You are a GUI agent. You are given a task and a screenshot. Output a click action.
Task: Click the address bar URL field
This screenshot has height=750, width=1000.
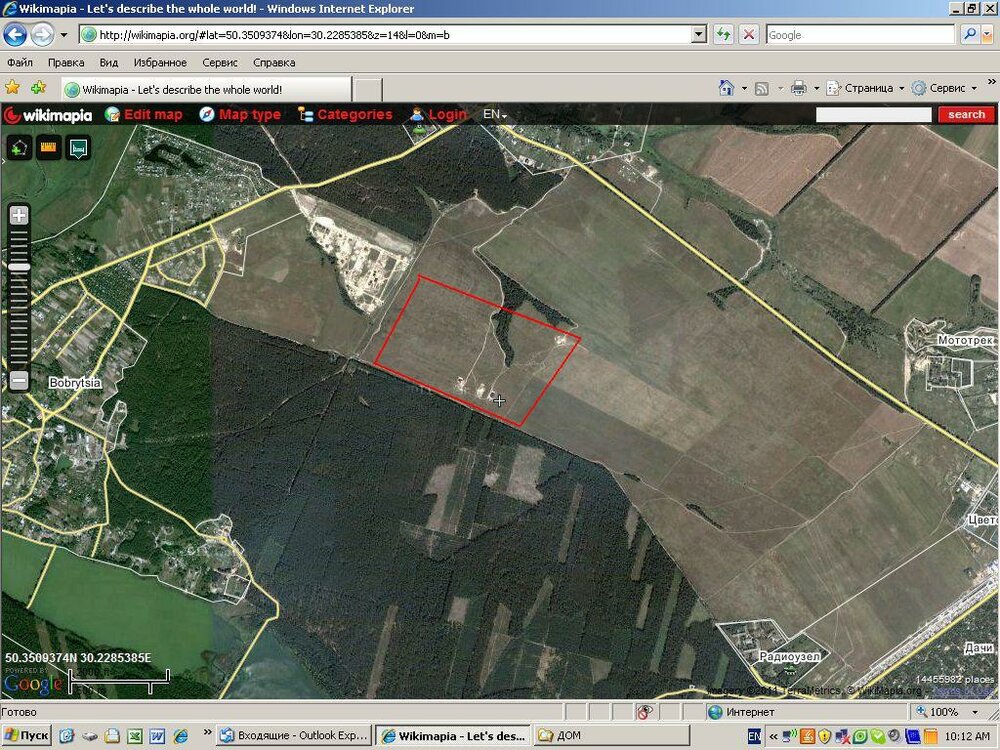point(385,35)
